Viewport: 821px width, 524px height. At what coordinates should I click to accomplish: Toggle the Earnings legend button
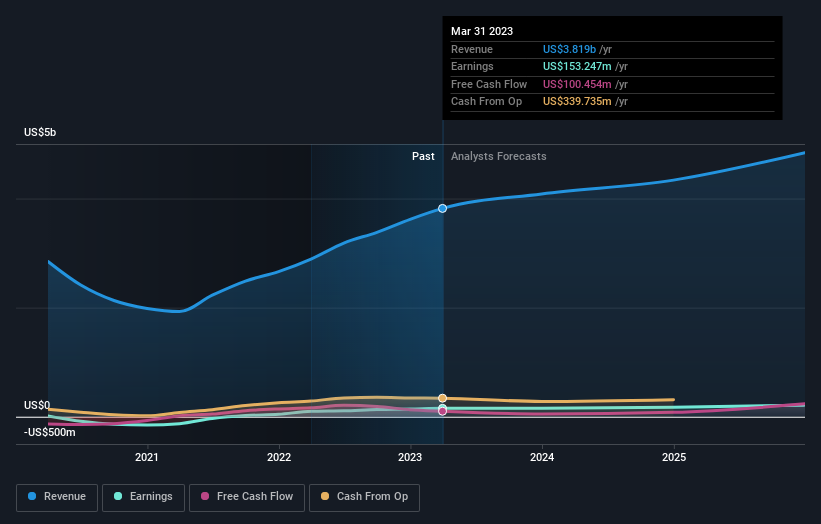pyautogui.click(x=143, y=497)
